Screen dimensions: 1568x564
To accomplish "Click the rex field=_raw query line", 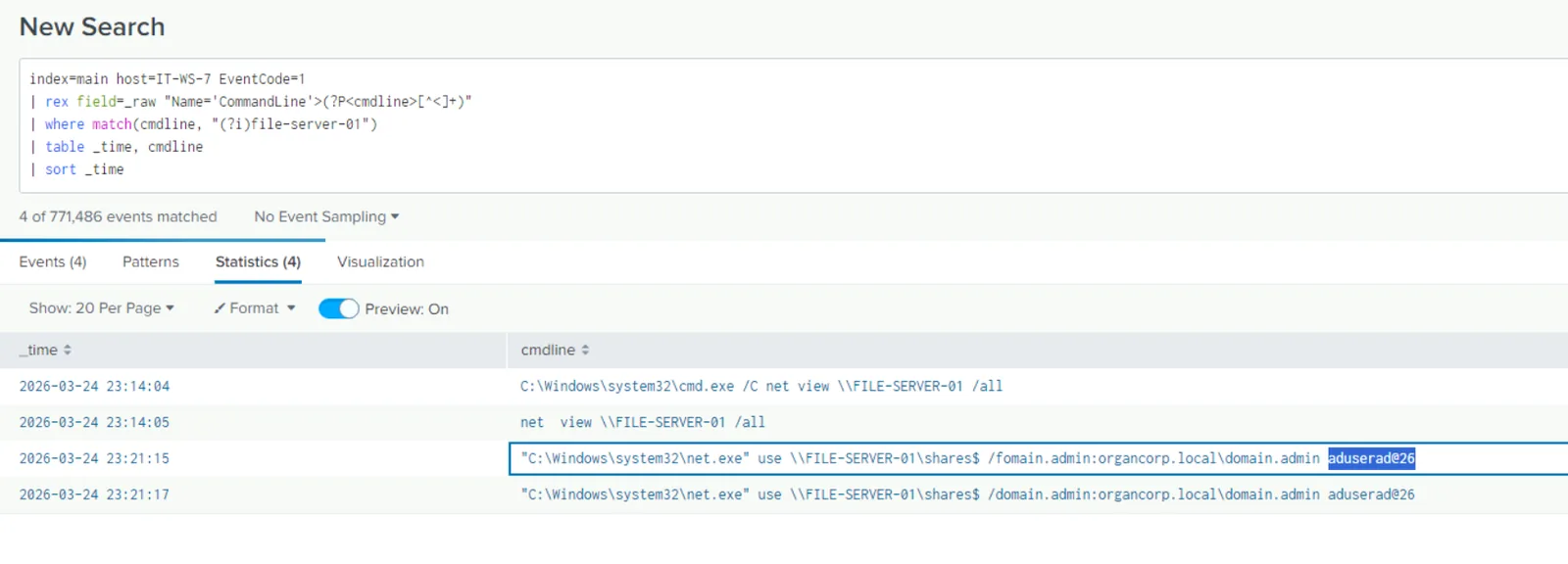I will [251, 102].
